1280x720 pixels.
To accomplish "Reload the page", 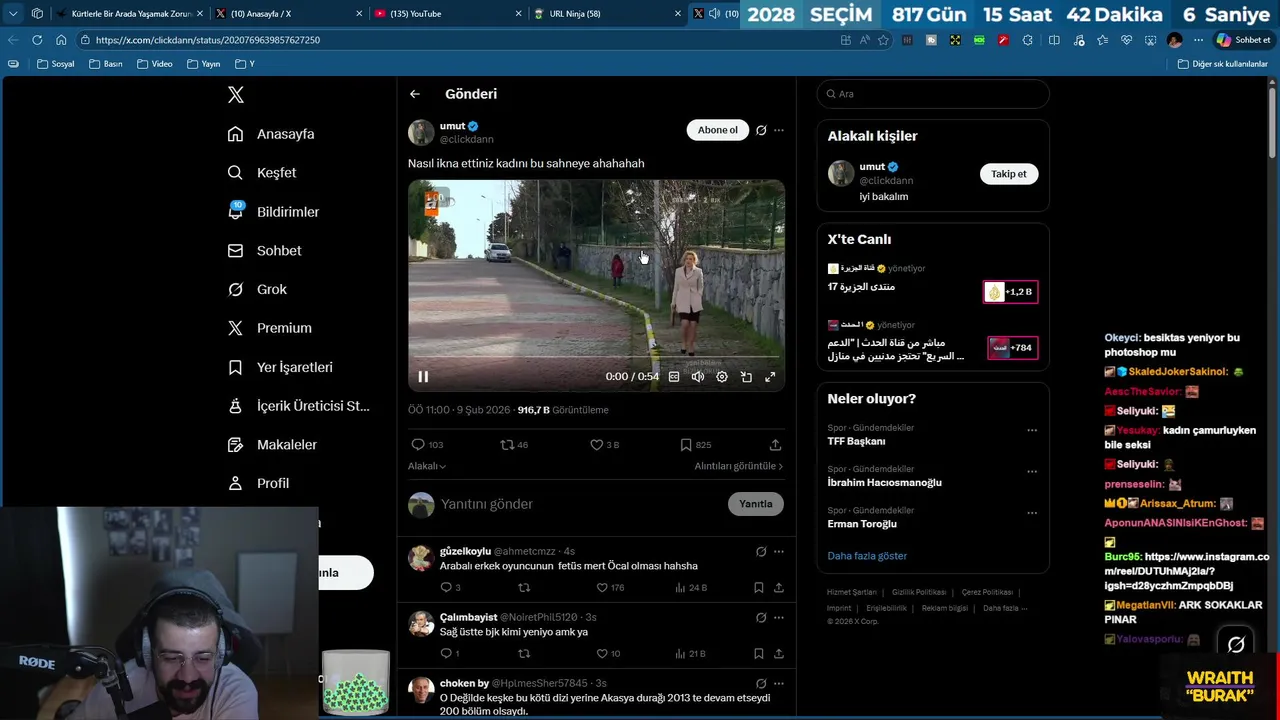I will pyautogui.click(x=37, y=40).
